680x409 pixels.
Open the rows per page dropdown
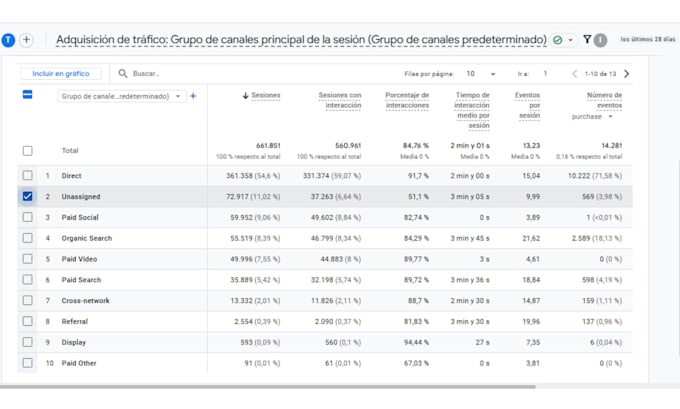coord(481,74)
